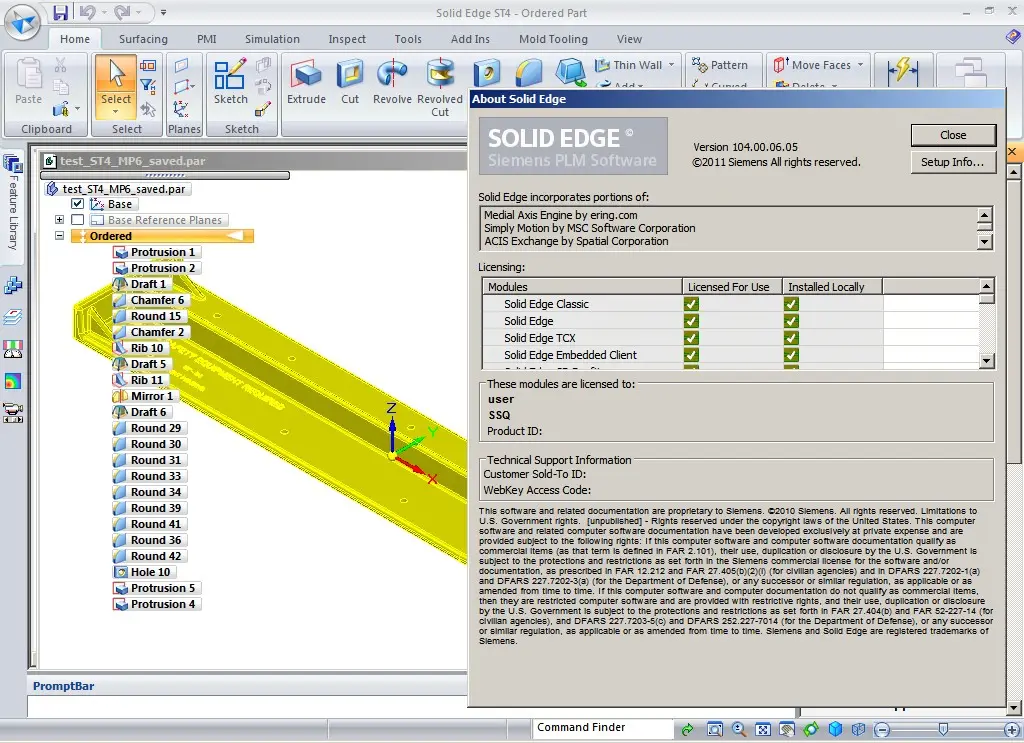The width and height of the screenshot is (1024, 743).
Task: Choose the Revolve tool
Action: coord(392,82)
